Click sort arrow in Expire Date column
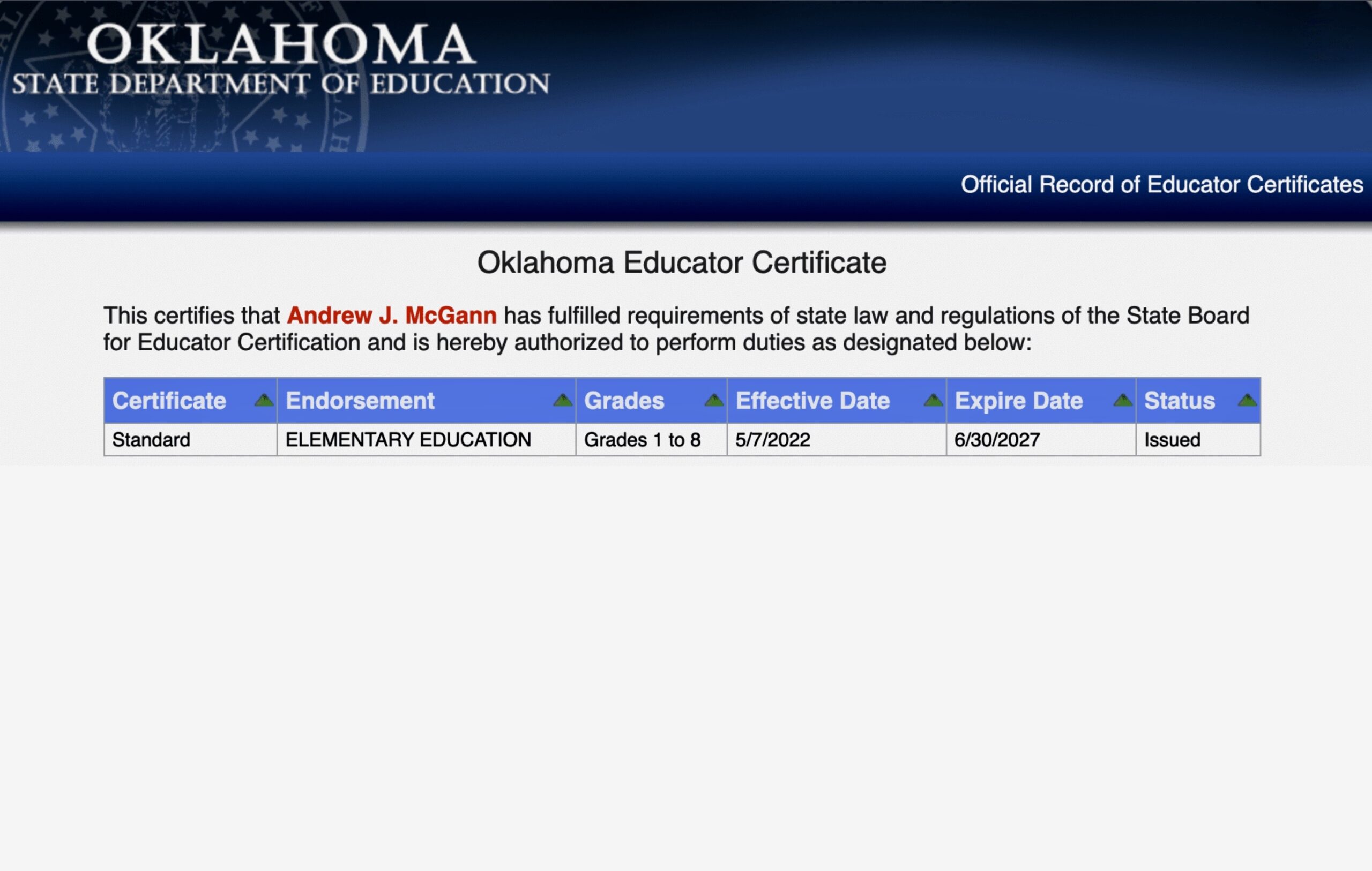The height and width of the screenshot is (871, 1372). [1122, 400]
